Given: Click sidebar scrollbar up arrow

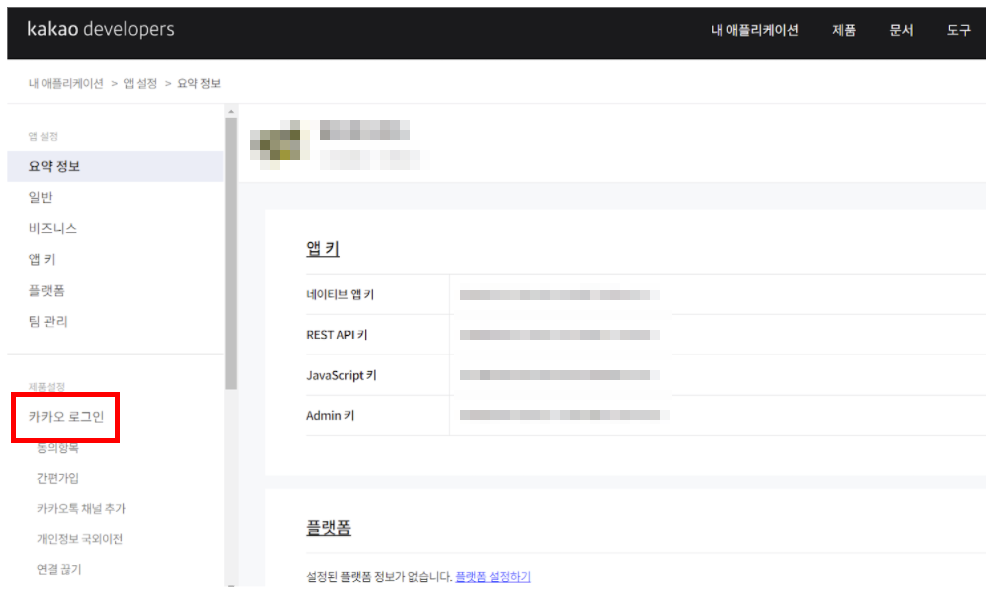Looking at the screenshot, I should [231, 111].
